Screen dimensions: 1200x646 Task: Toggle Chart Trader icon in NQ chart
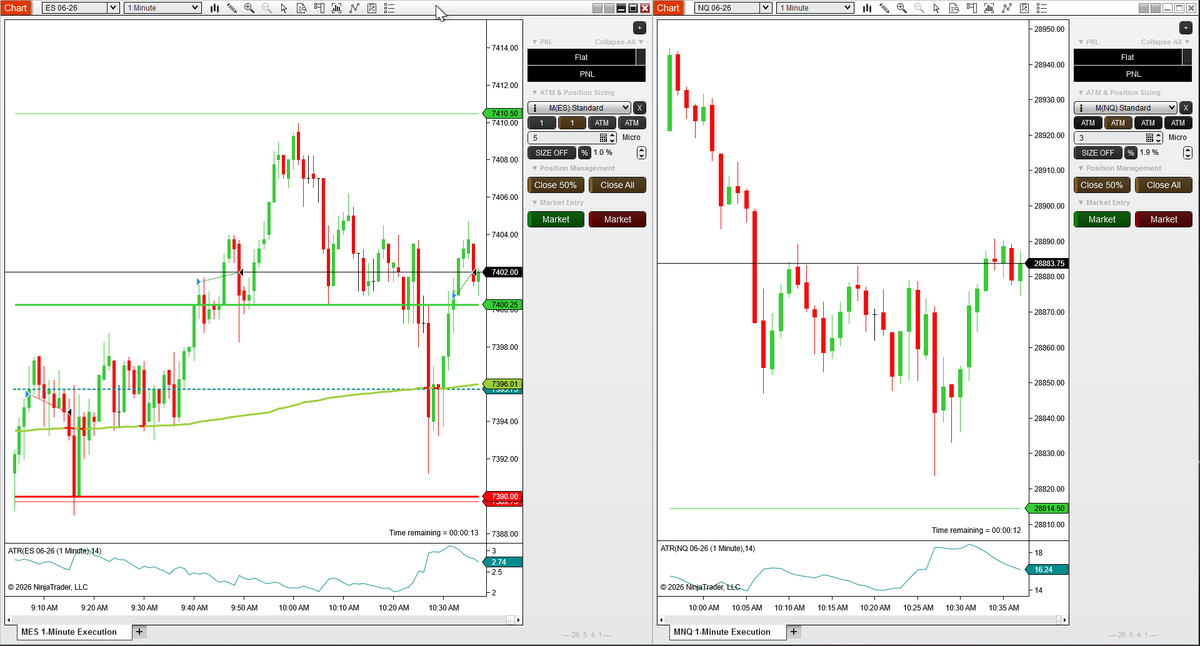tap(971, 8)
